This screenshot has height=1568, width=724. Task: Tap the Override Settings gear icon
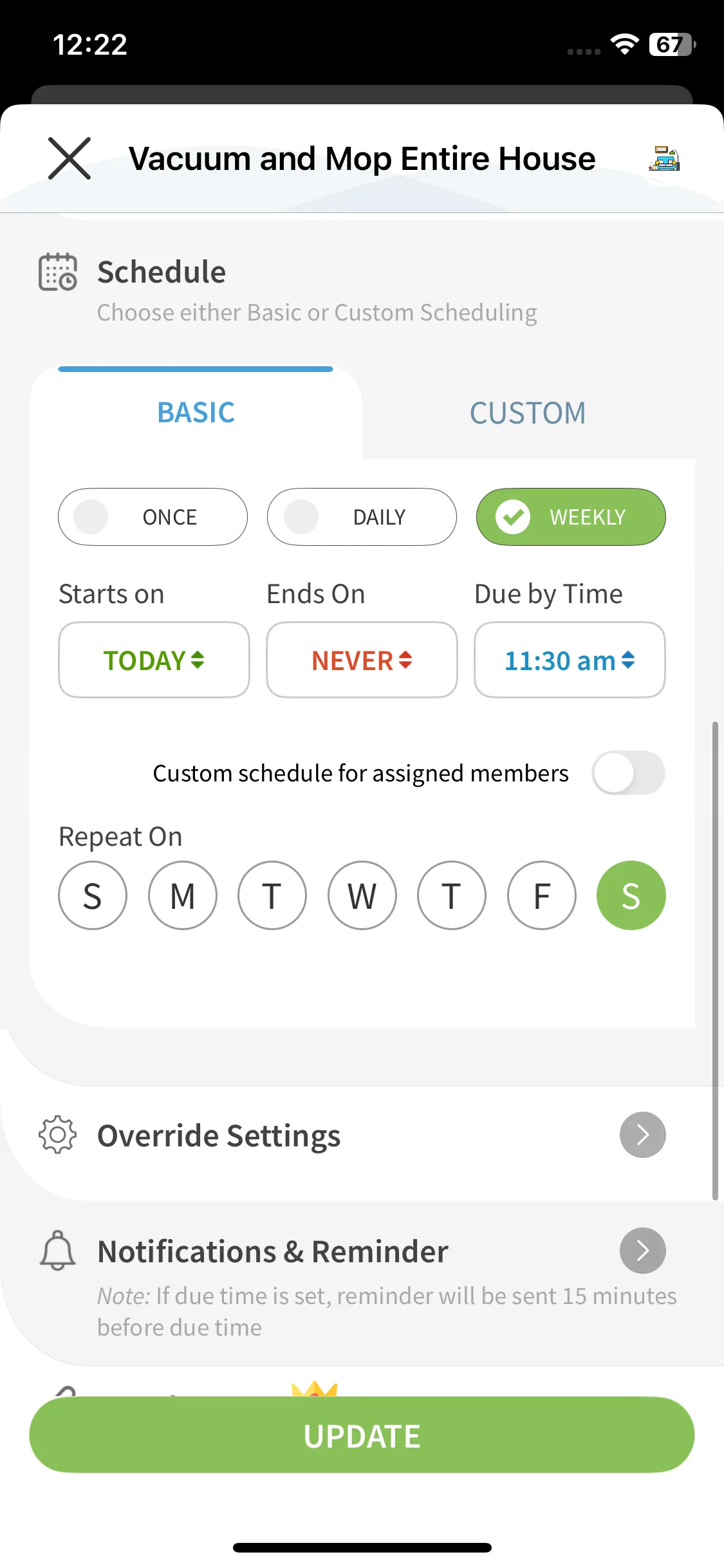[58, 1134]
